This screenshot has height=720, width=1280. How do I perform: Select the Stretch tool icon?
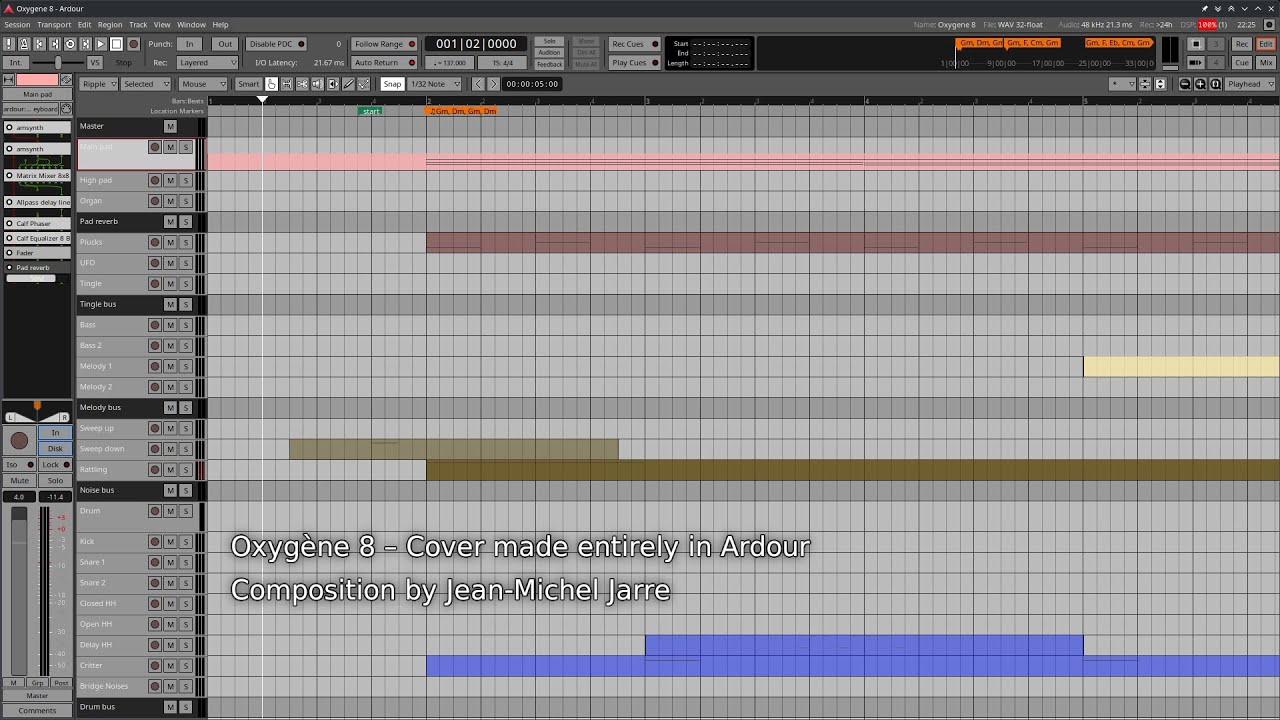333,84
